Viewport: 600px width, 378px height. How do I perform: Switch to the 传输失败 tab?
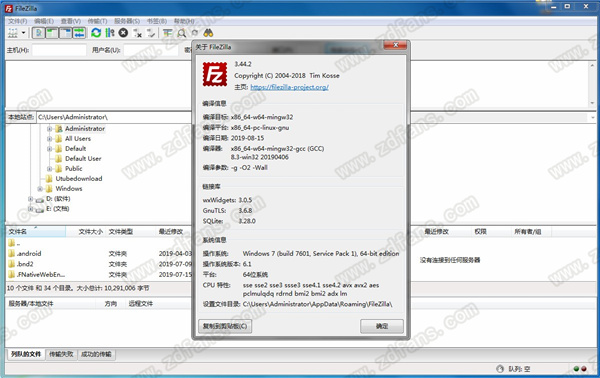tap(61, 354)
